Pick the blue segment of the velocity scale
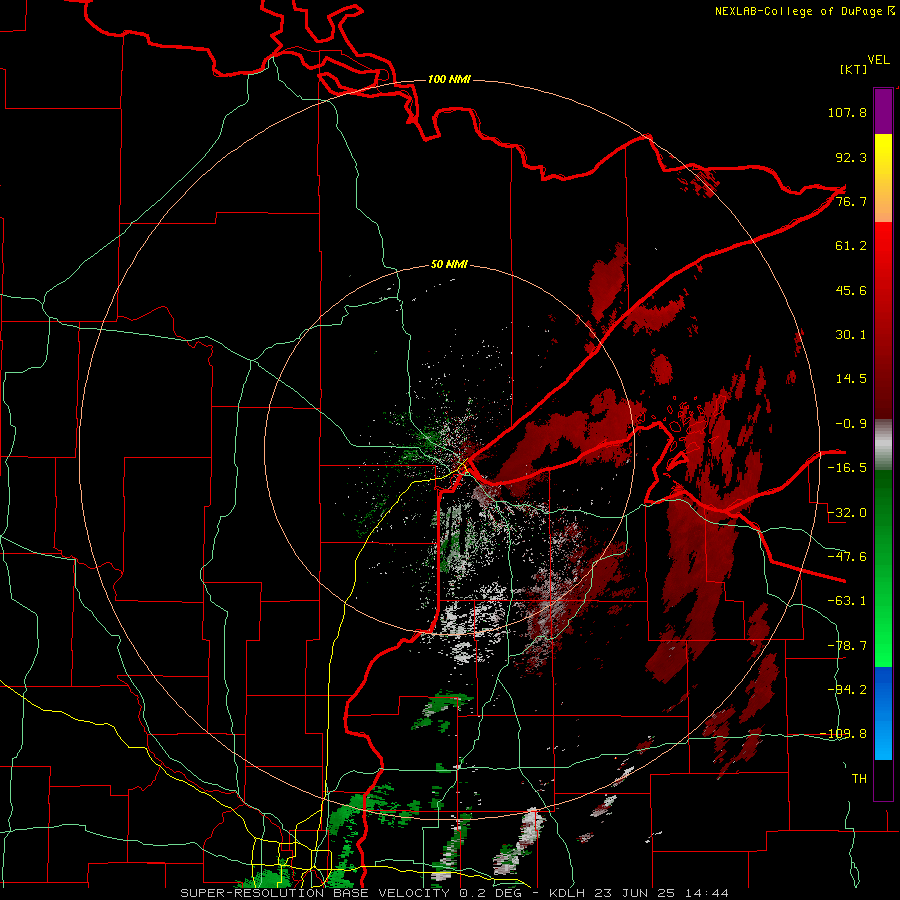Image resolution: width=900 pixels, height=900 pixels. point(883,713)
